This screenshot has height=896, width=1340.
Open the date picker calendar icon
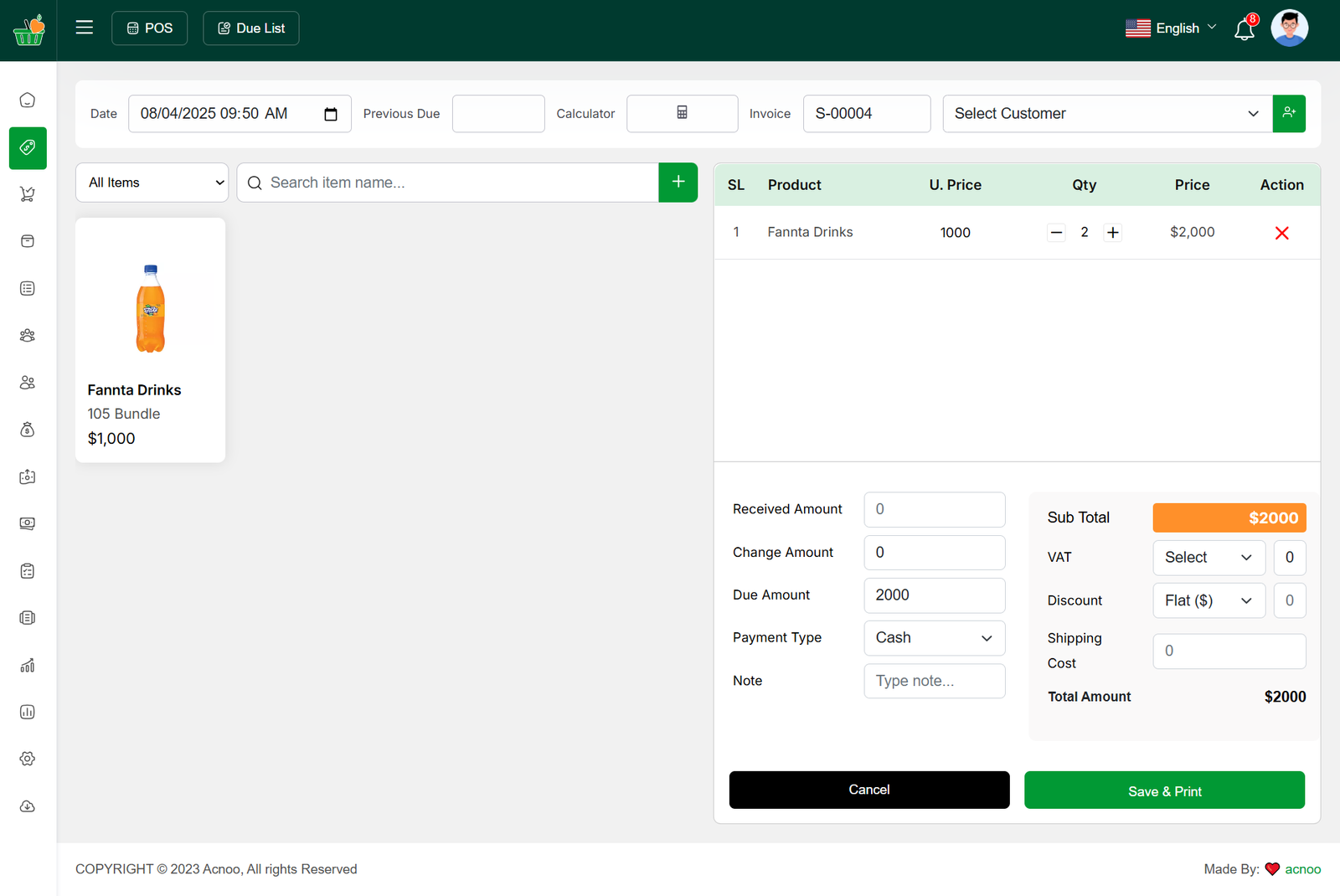pos(331,114)
